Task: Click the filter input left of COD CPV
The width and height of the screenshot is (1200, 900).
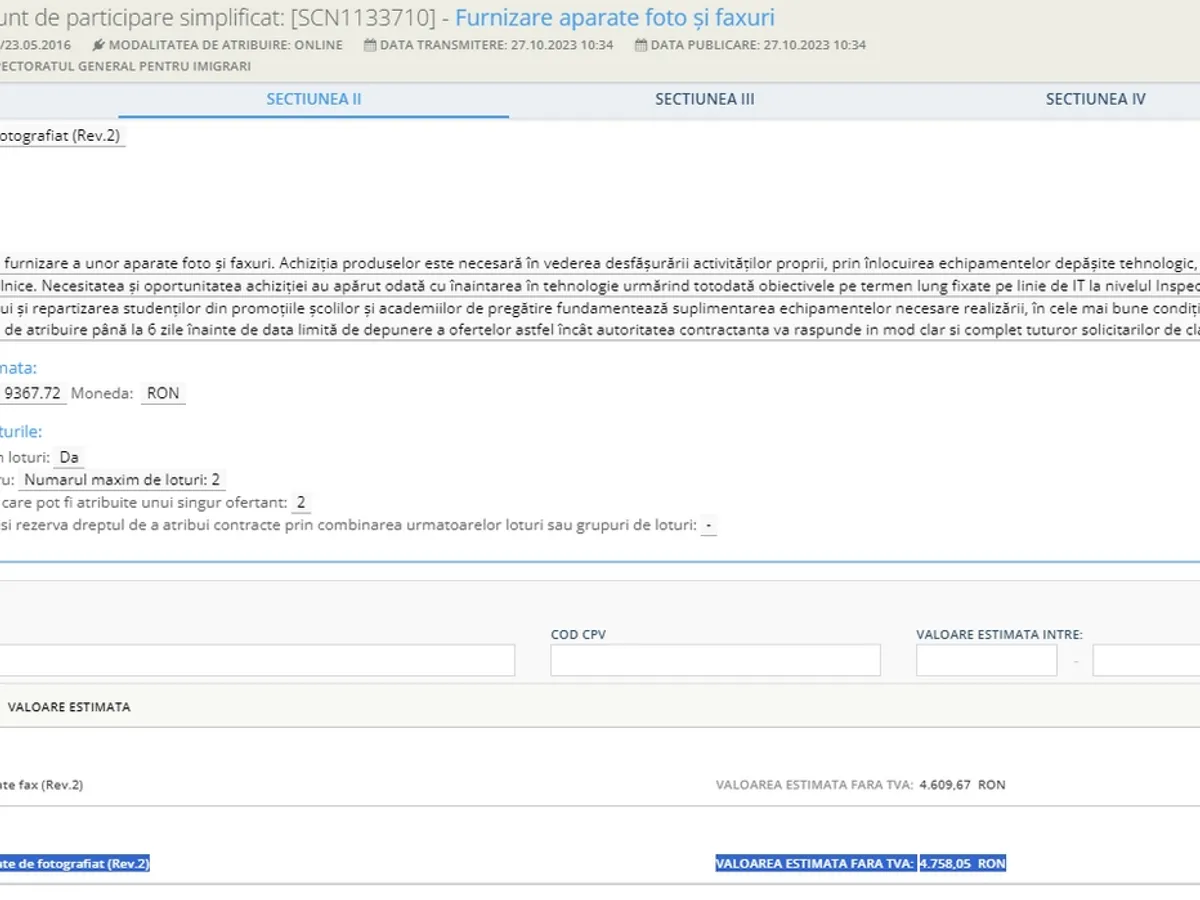Action: pos(256,660)
